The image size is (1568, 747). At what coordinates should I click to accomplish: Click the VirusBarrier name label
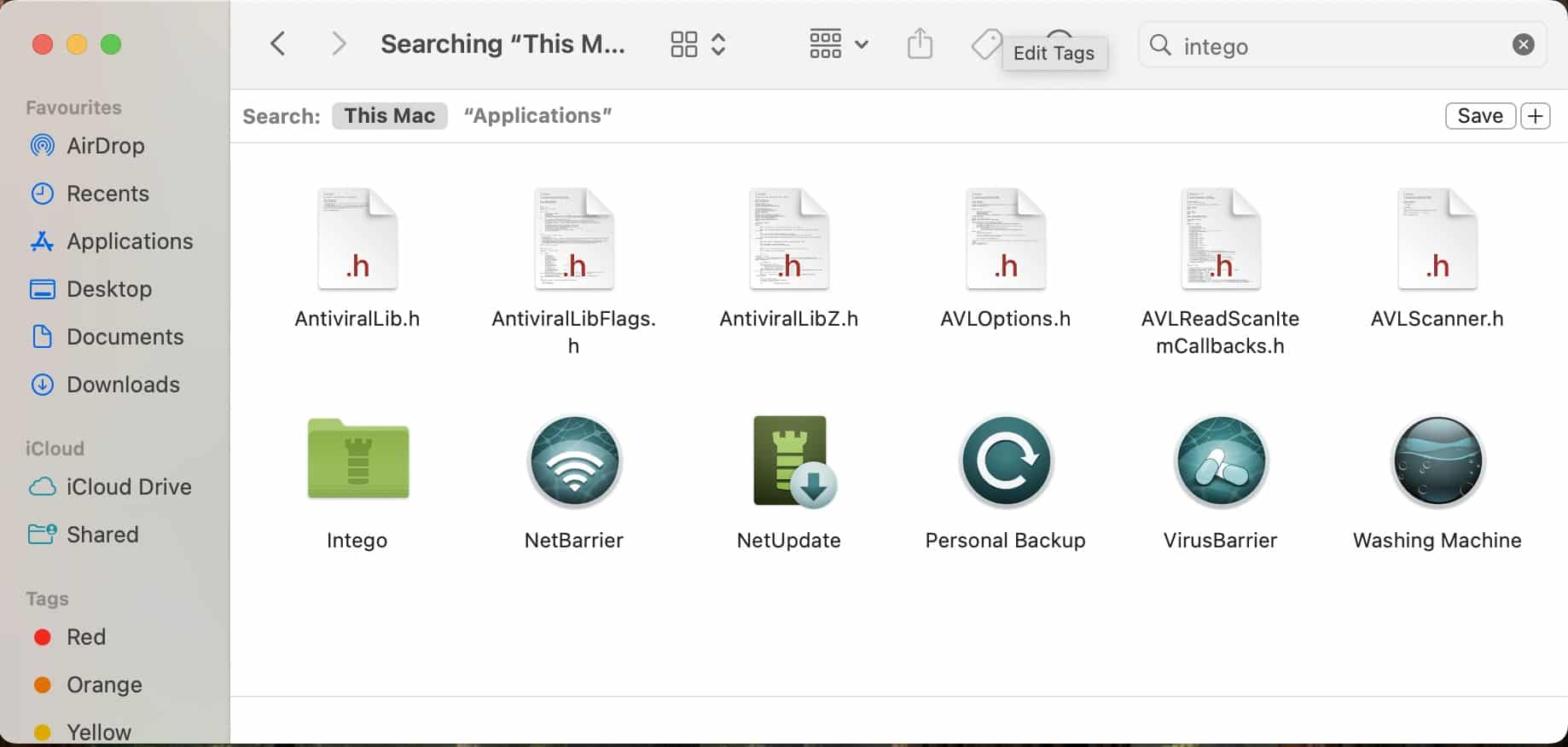coord(1221,541)
